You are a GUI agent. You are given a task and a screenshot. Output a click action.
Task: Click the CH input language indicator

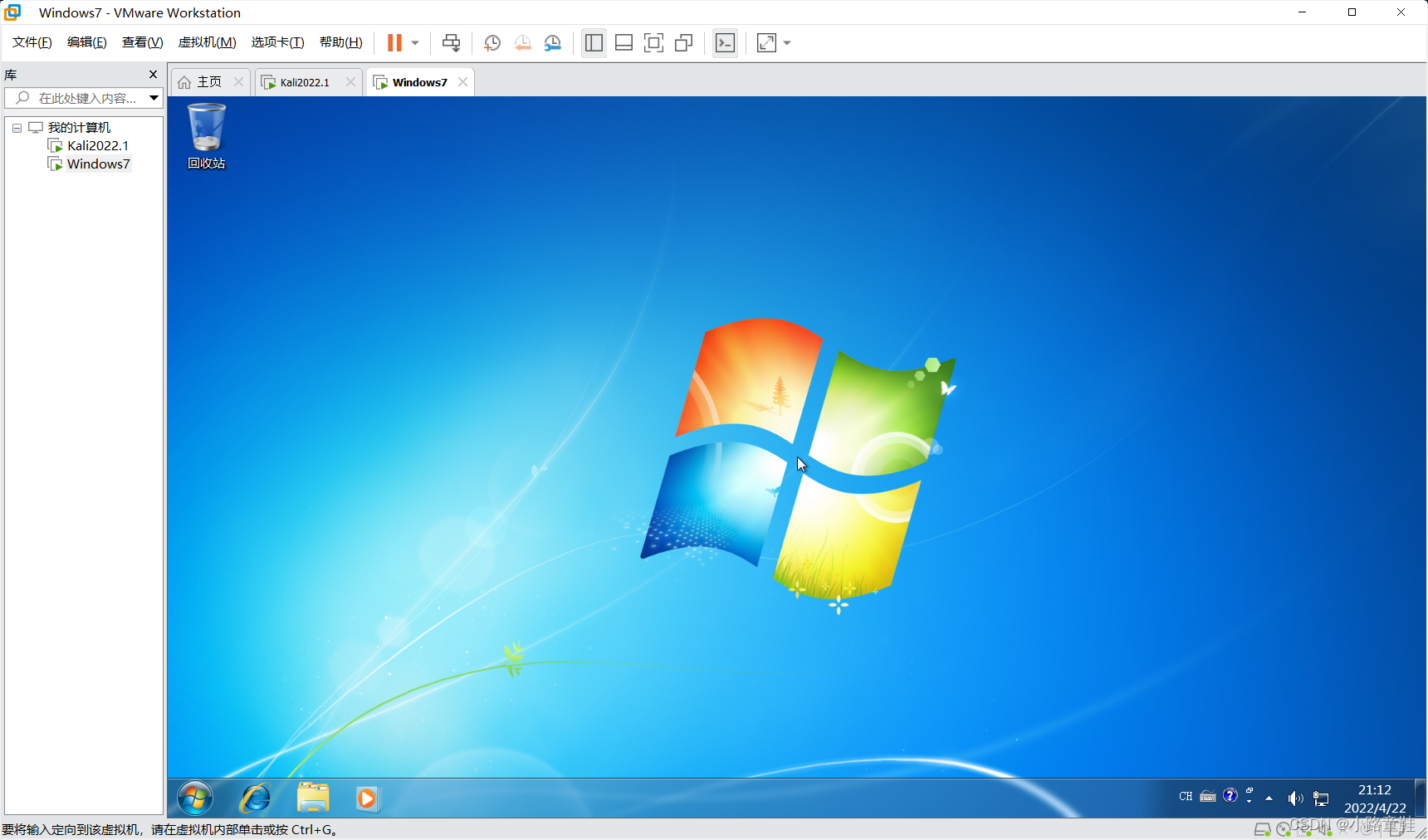[x=1186, y=796]
